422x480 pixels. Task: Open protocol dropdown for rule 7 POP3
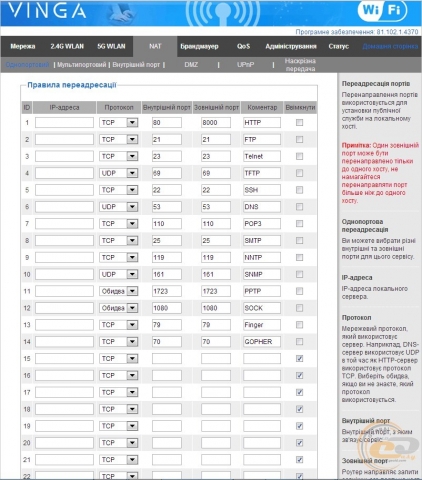point(118,224)
